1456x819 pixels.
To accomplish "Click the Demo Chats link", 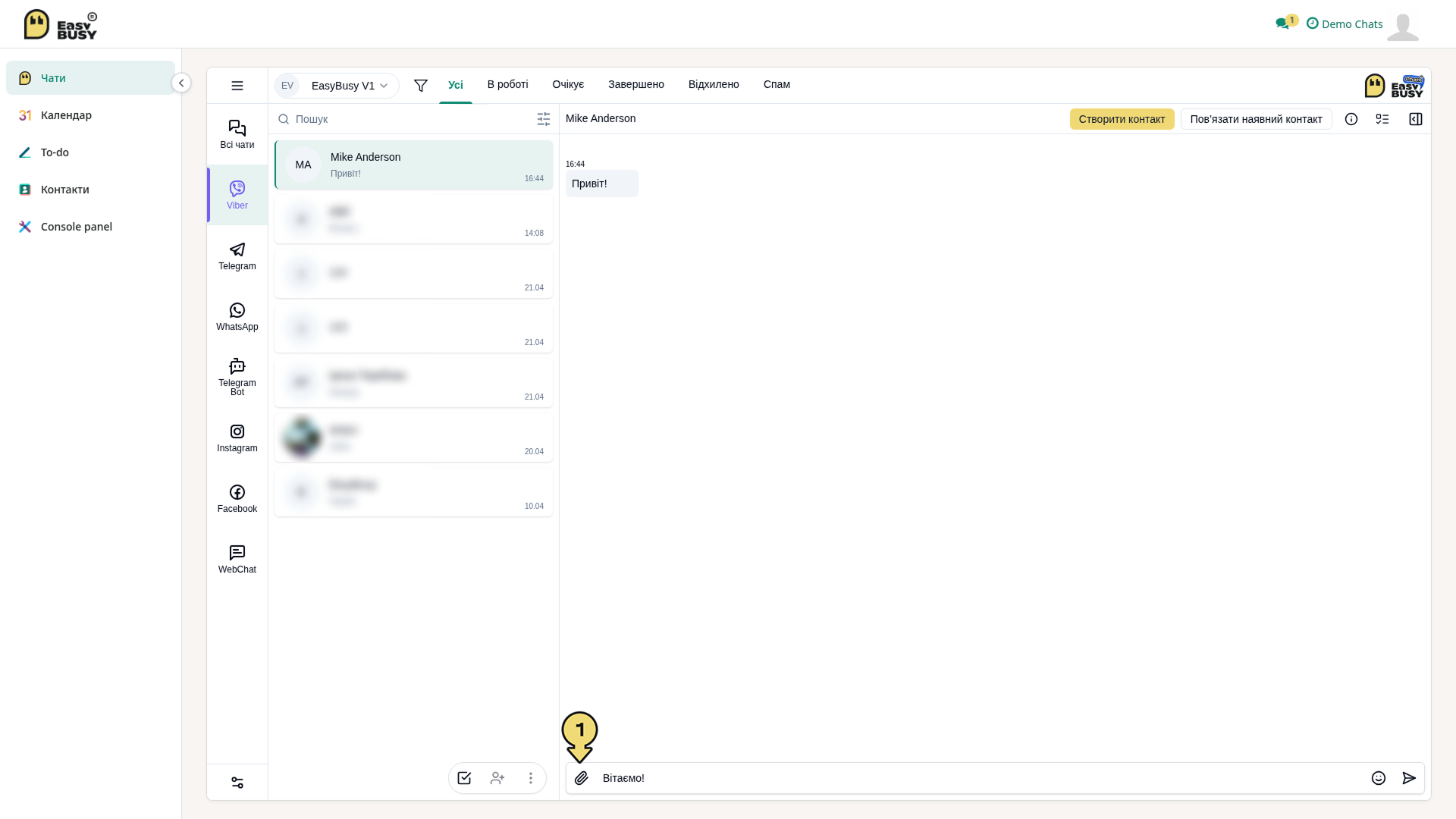I will [x=1345, y=24].
